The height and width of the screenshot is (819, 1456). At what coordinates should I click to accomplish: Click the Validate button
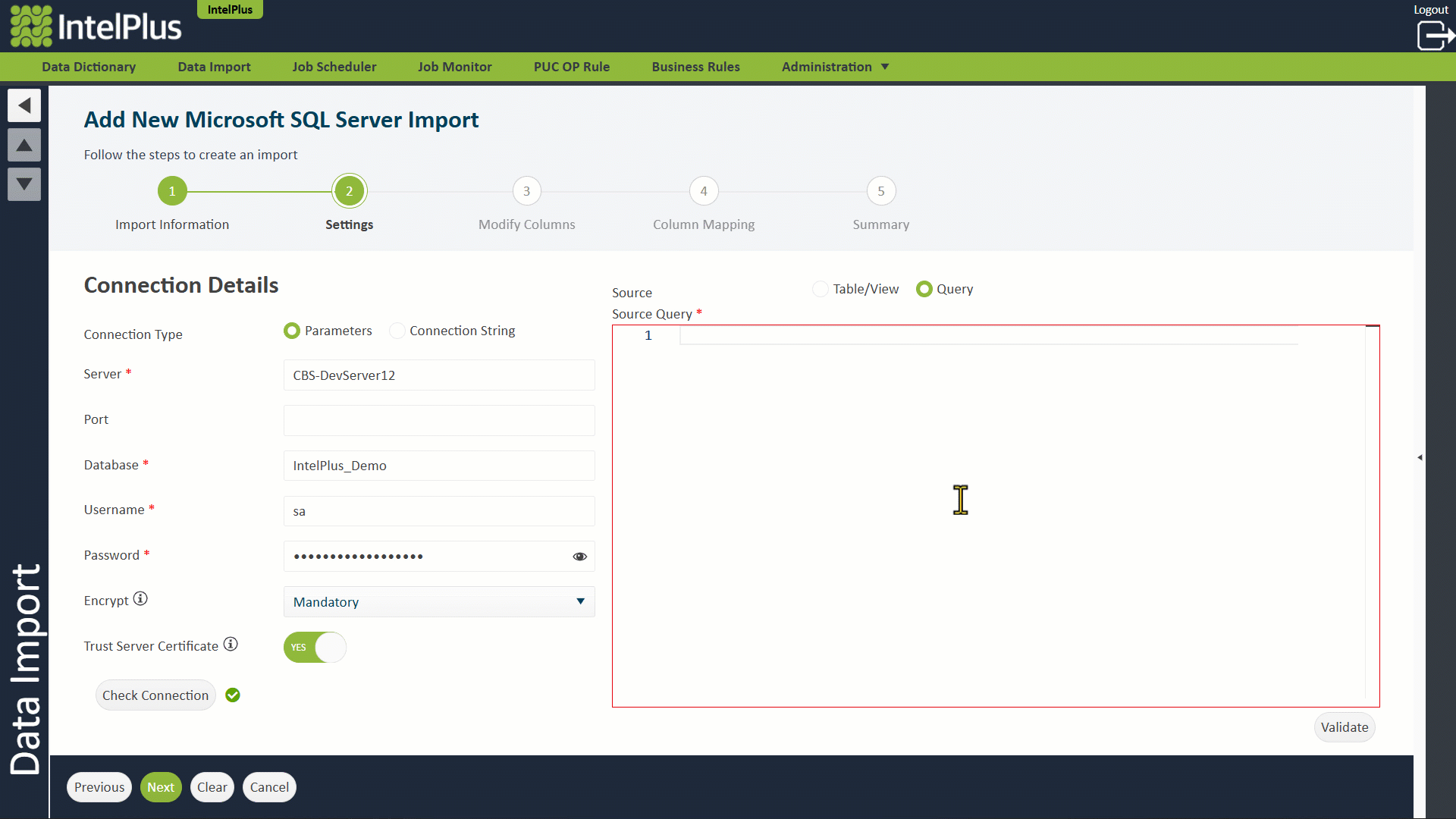point(1344,727)
